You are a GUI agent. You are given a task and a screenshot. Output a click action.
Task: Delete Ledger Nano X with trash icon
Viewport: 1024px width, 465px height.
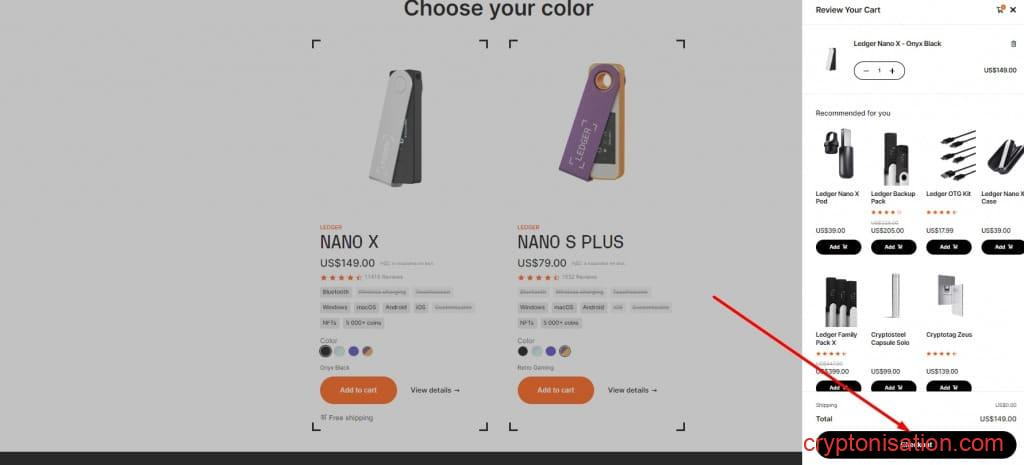click(1014, 44)
